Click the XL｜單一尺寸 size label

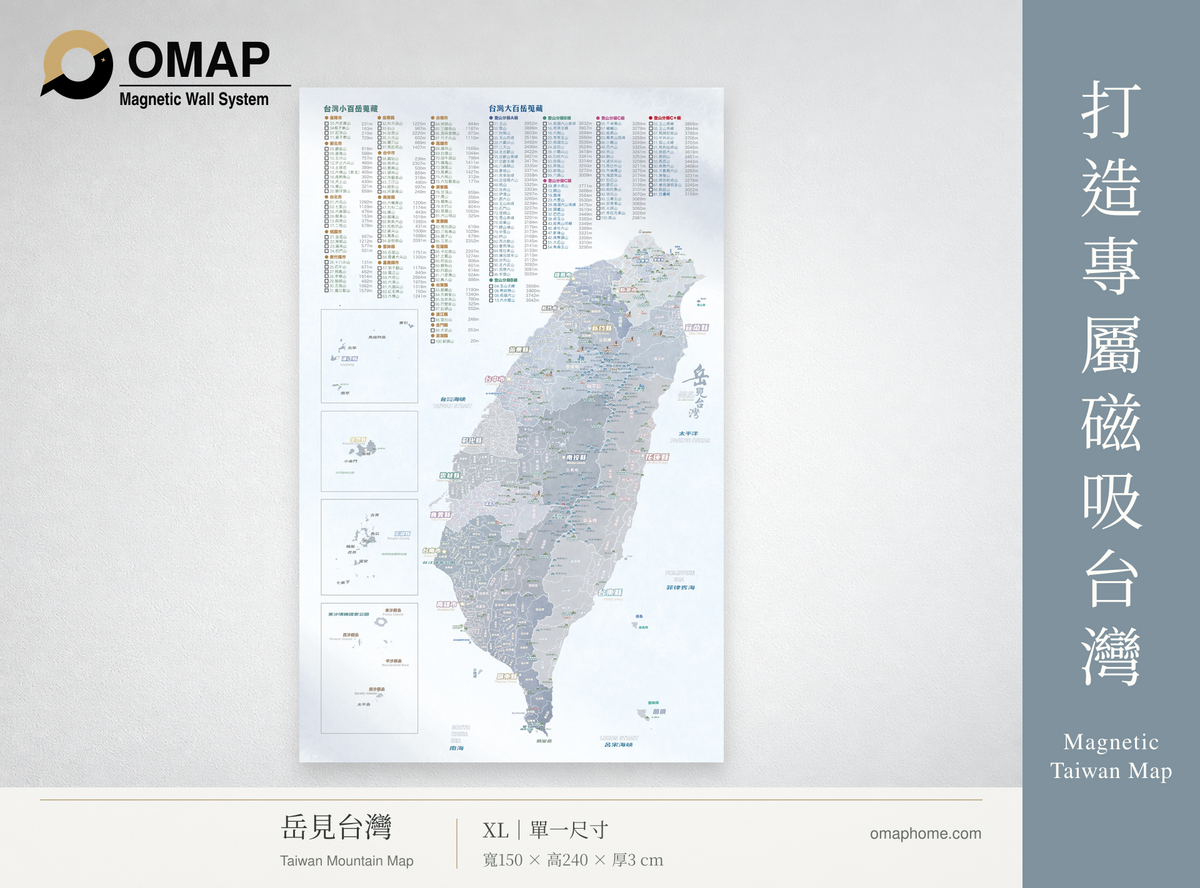[545, 830]
